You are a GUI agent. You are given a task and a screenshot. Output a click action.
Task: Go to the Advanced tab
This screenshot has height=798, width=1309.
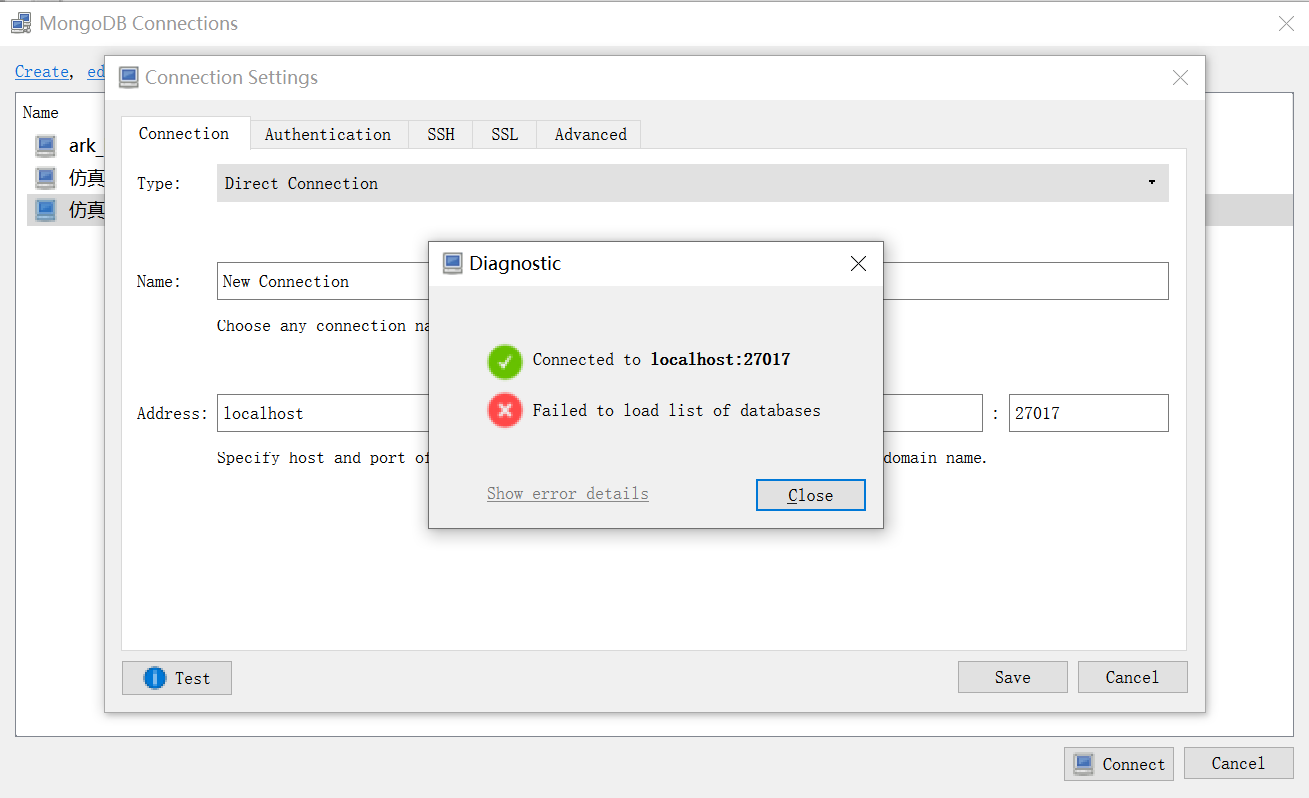click(590, 134)
